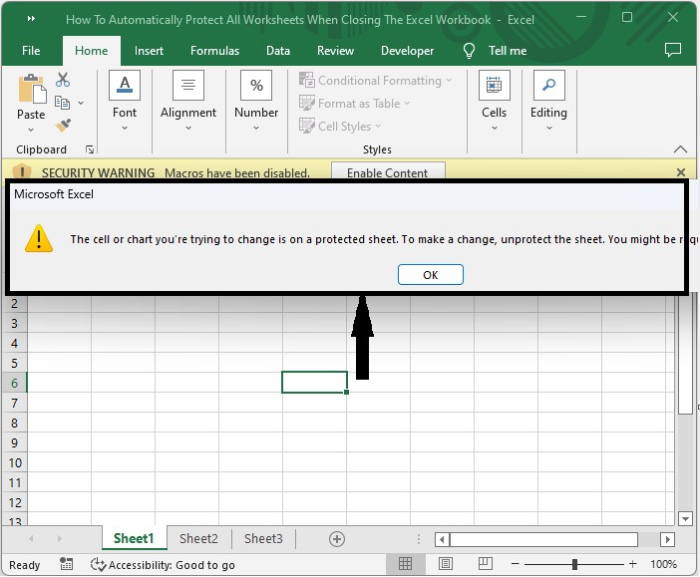
Task: Open the Cells group icon
Action: [494, 85]
